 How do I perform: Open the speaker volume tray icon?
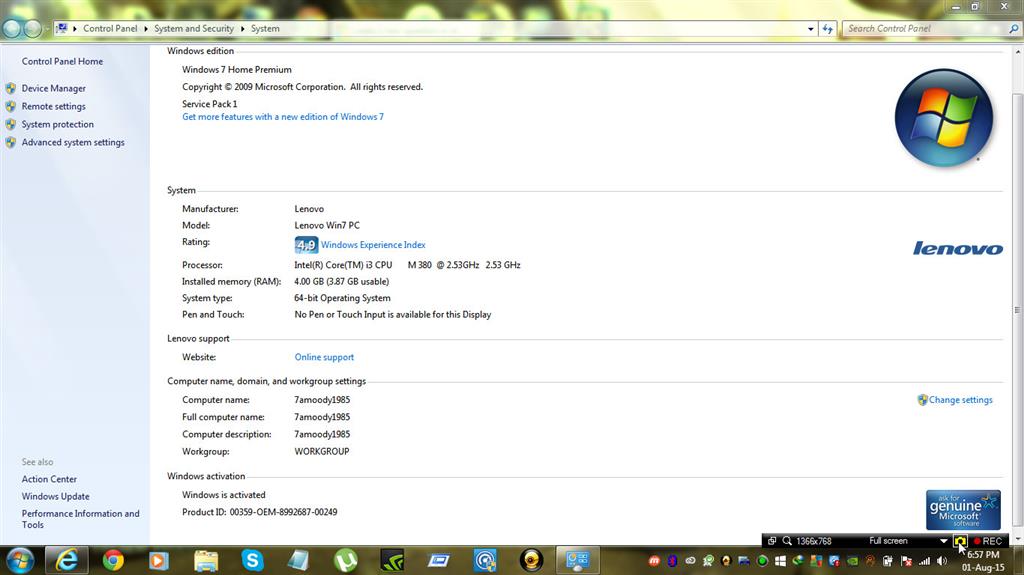click(942, 561)
